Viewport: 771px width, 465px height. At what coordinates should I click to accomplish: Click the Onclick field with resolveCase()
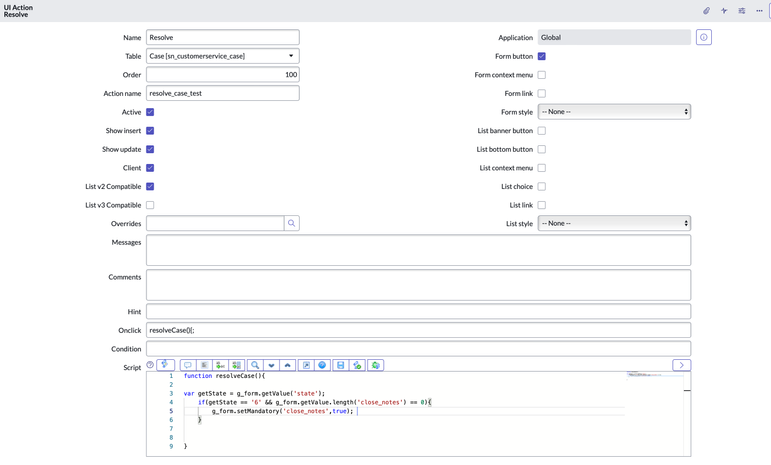[x=418, y=330]
